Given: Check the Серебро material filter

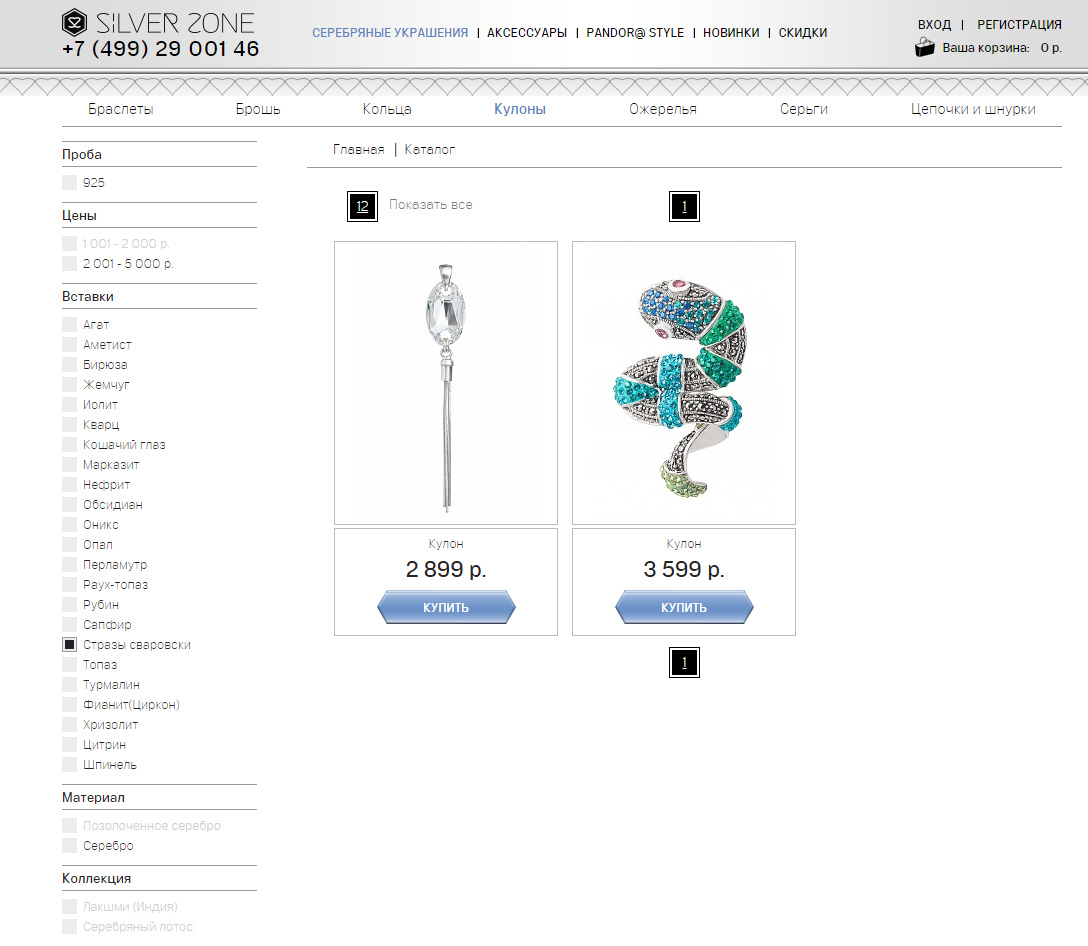Looking at the screenshot, I should 69,845.
